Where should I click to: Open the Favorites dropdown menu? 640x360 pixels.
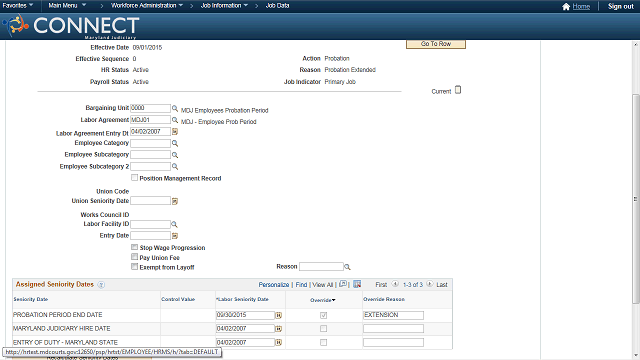coord(18,6)
